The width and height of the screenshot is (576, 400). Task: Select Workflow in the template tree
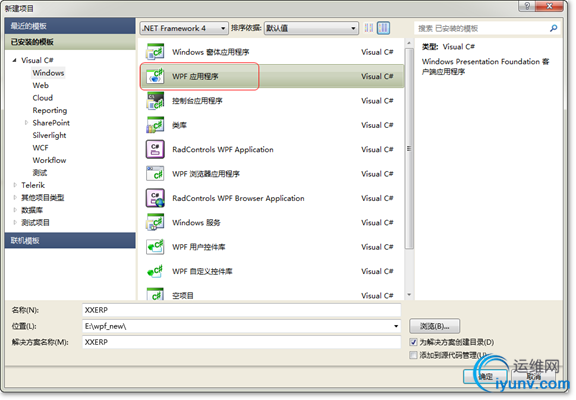click(x=49, y=160)
